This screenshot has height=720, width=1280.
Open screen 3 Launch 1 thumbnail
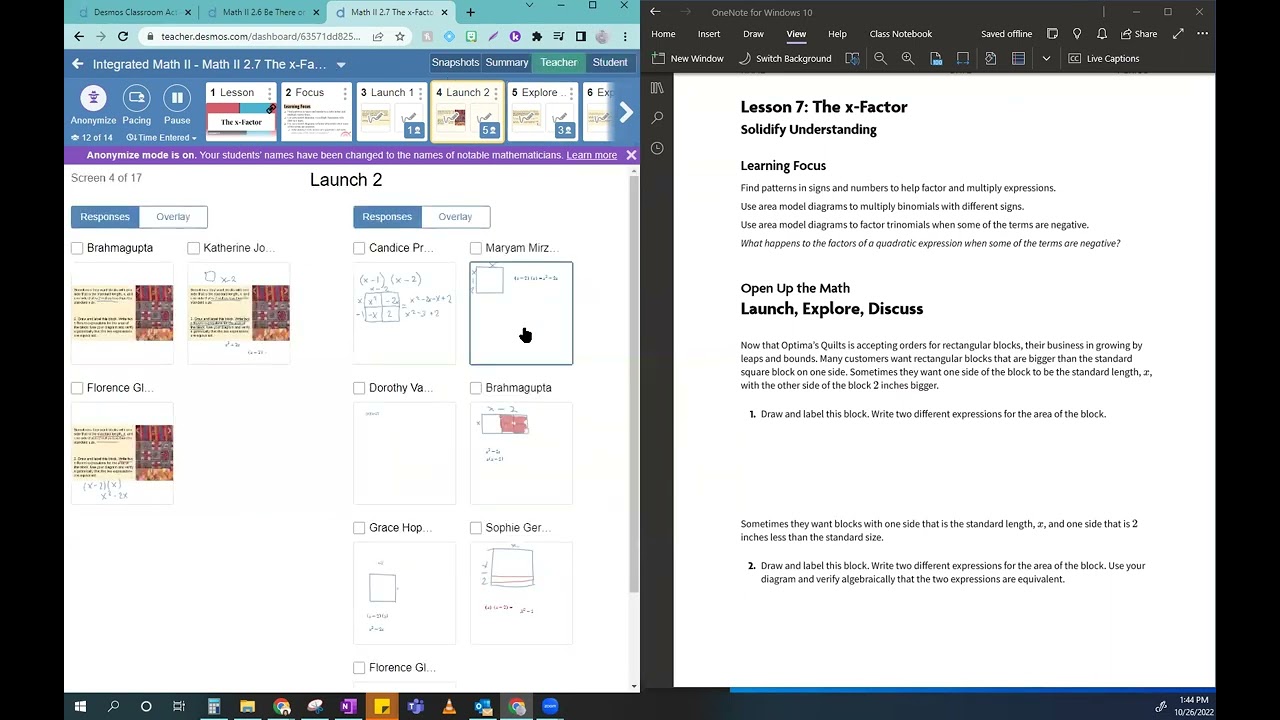tap(391, 111)
